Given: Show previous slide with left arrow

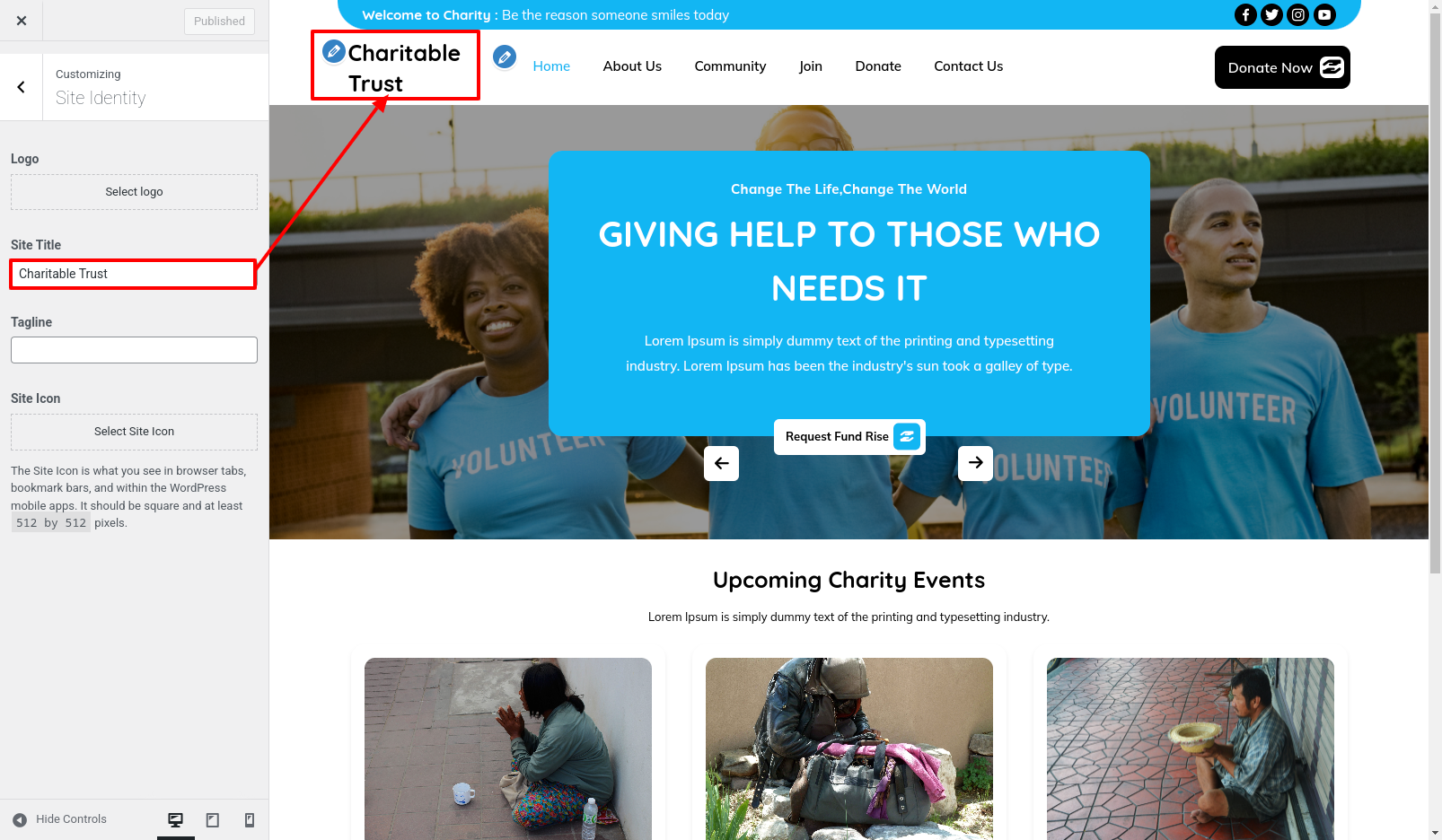Looking at the screenshot, I should click(721, 463).
